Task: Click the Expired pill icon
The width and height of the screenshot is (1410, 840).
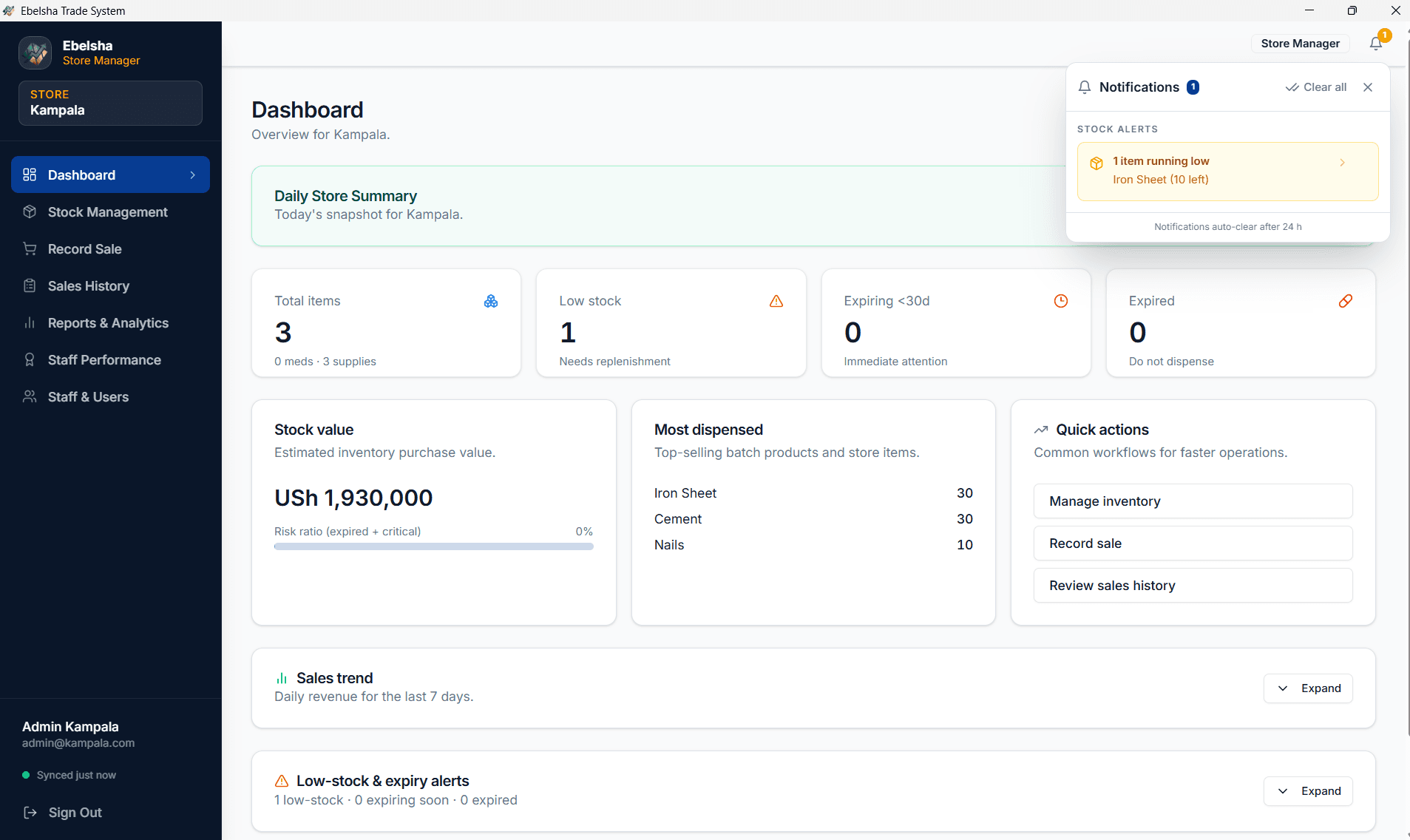Action: click(1346, 301)
